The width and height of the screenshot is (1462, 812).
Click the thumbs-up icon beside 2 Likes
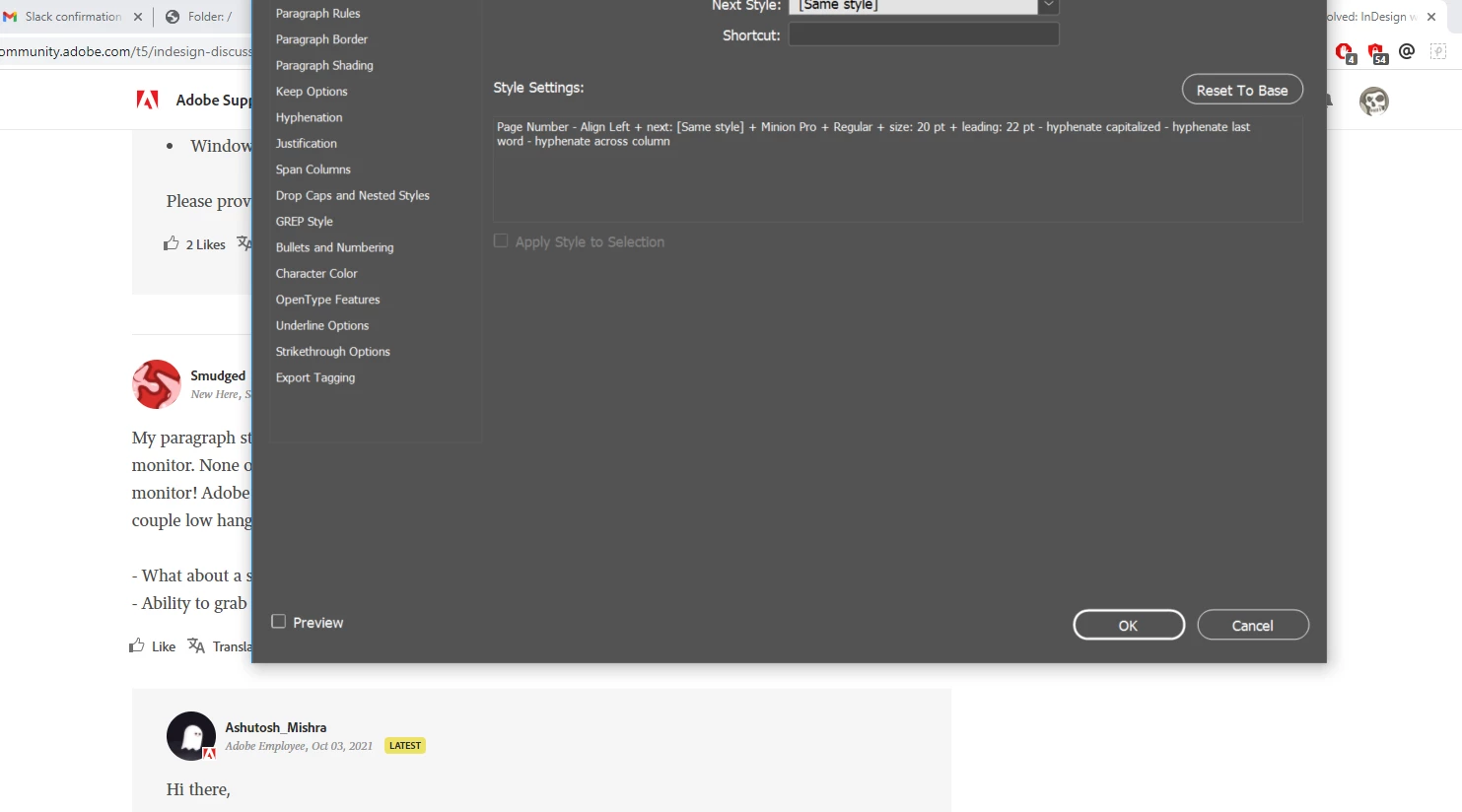[x=172, y=243]
